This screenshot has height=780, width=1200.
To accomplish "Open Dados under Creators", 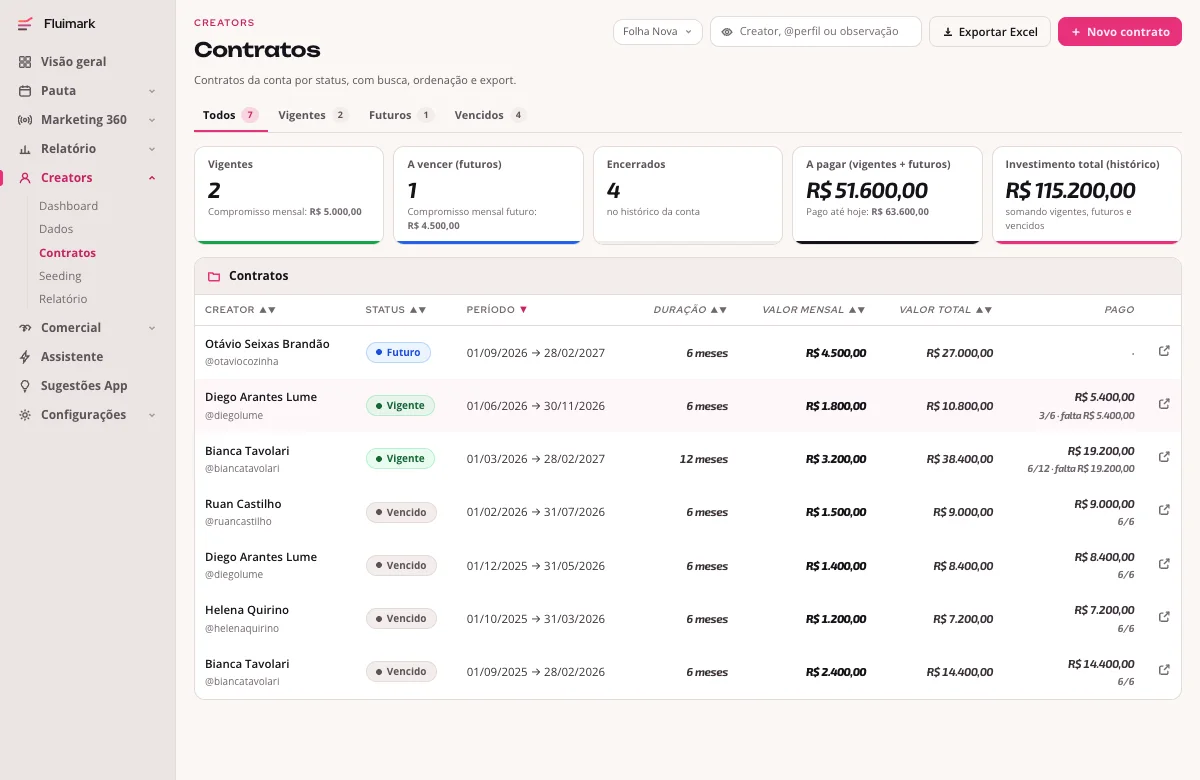I will (x=56, y=229).
